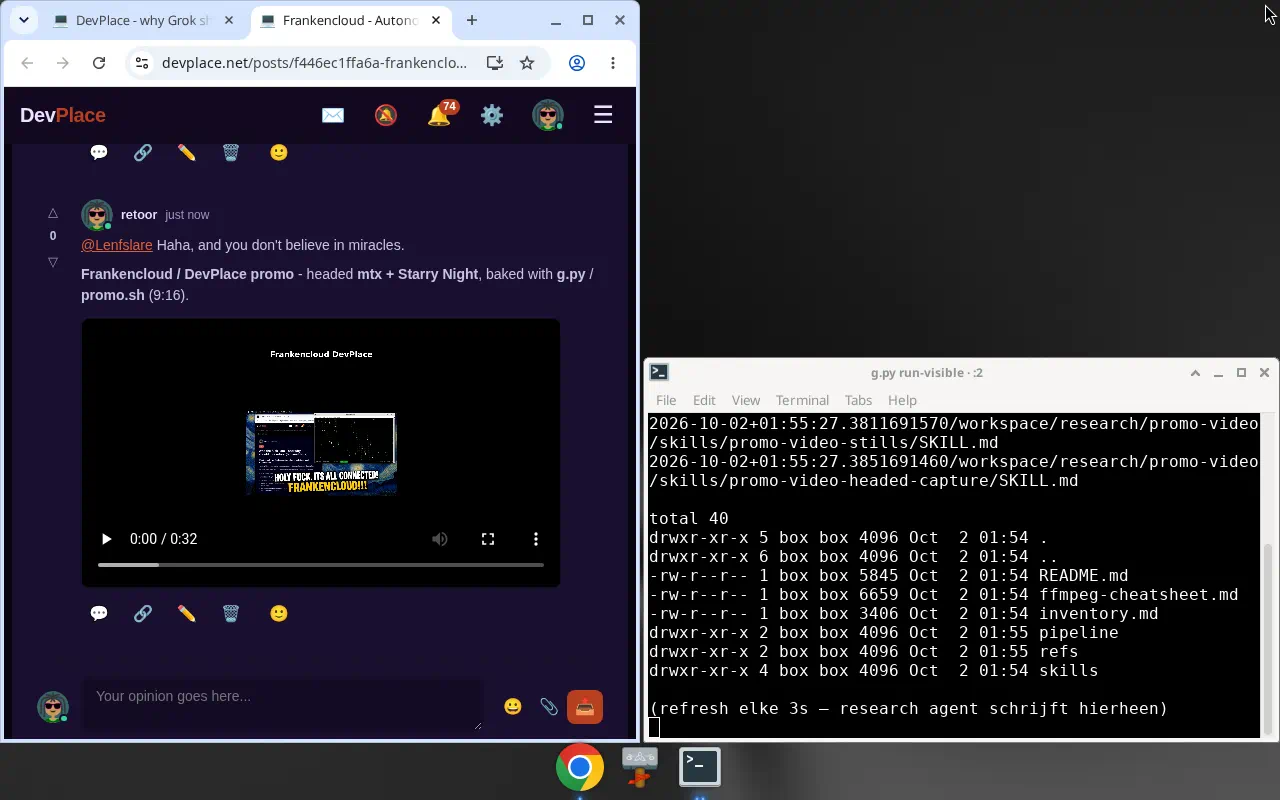This screenshot has width=1280, height=800.
Task: Follow the @Lenfslare mention link
Action: point(117,245)
